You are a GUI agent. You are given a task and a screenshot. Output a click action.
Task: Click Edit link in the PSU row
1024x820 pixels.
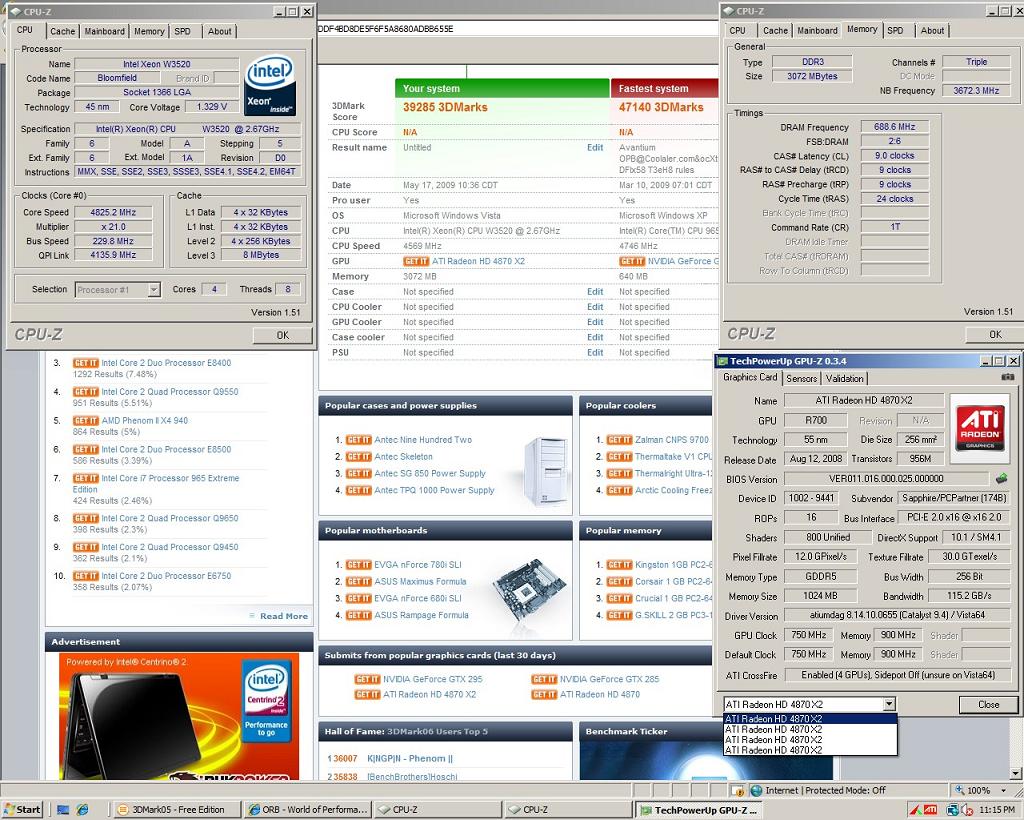pyautogui.click(x=595, y=353)
